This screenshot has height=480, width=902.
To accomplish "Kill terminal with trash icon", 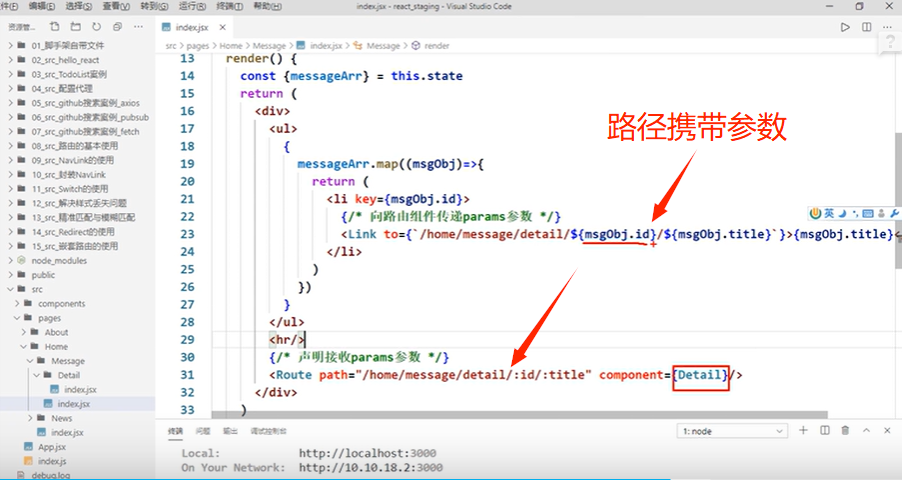I will (x=845, y=430).
